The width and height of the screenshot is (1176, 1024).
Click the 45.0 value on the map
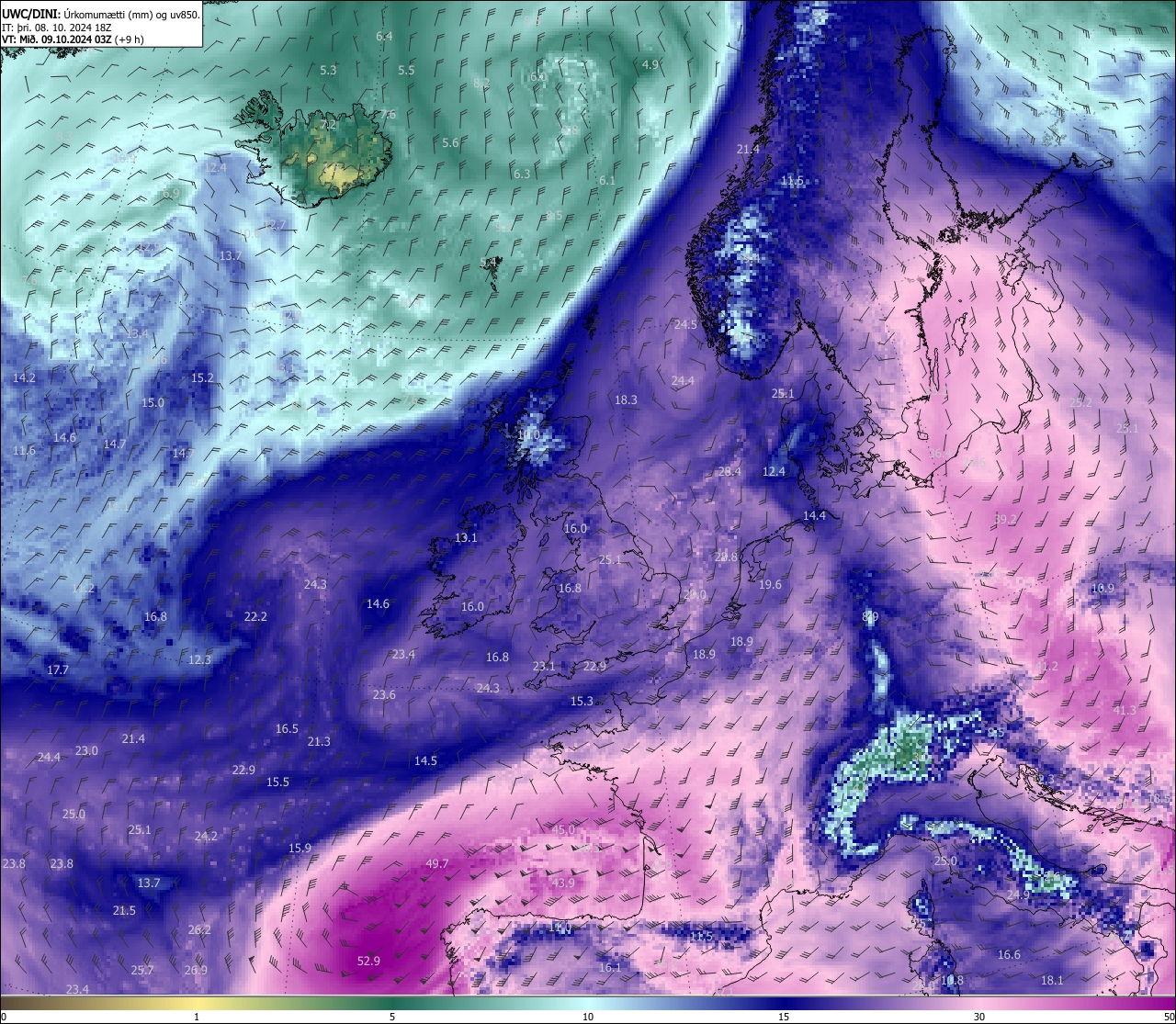[563, 829]
